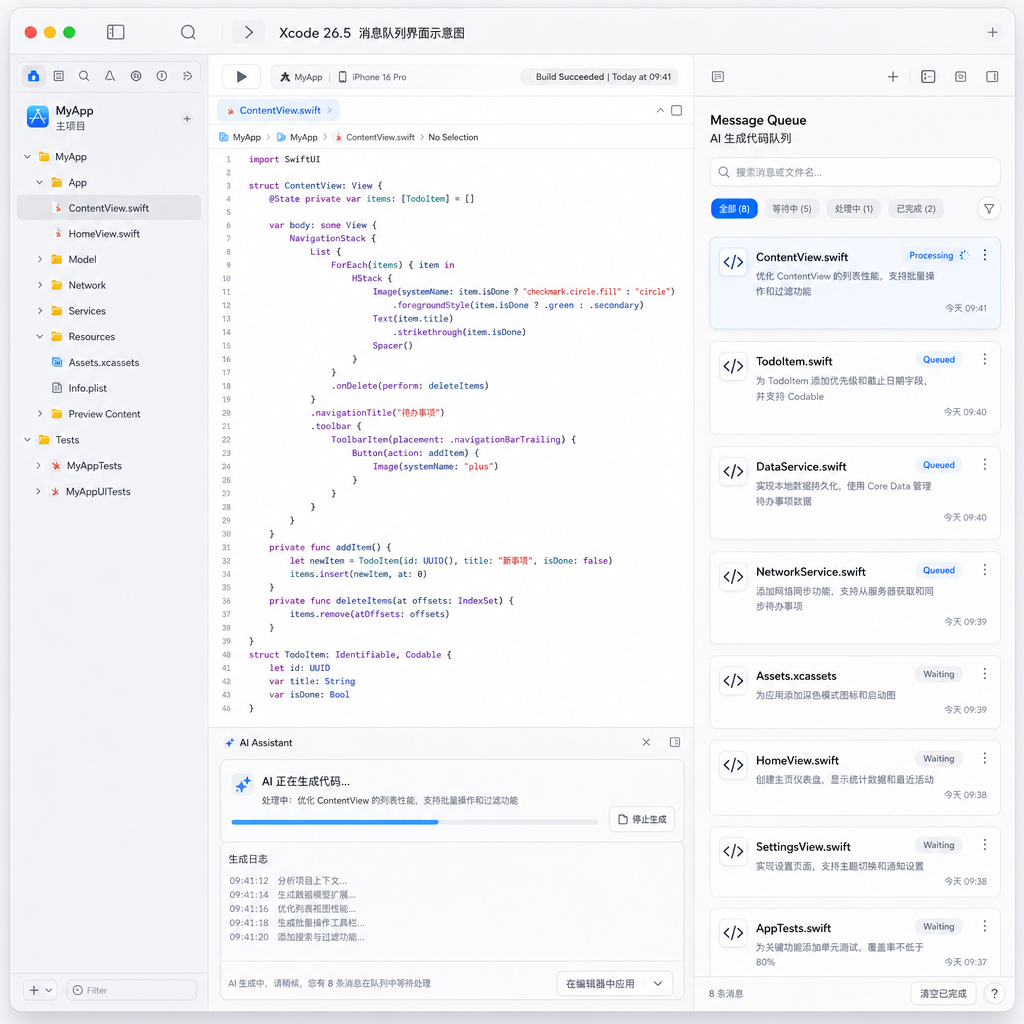This screenshot has width=1024, height=1024.
Task: Click the editor split square icon
Action: coord(677,110)
